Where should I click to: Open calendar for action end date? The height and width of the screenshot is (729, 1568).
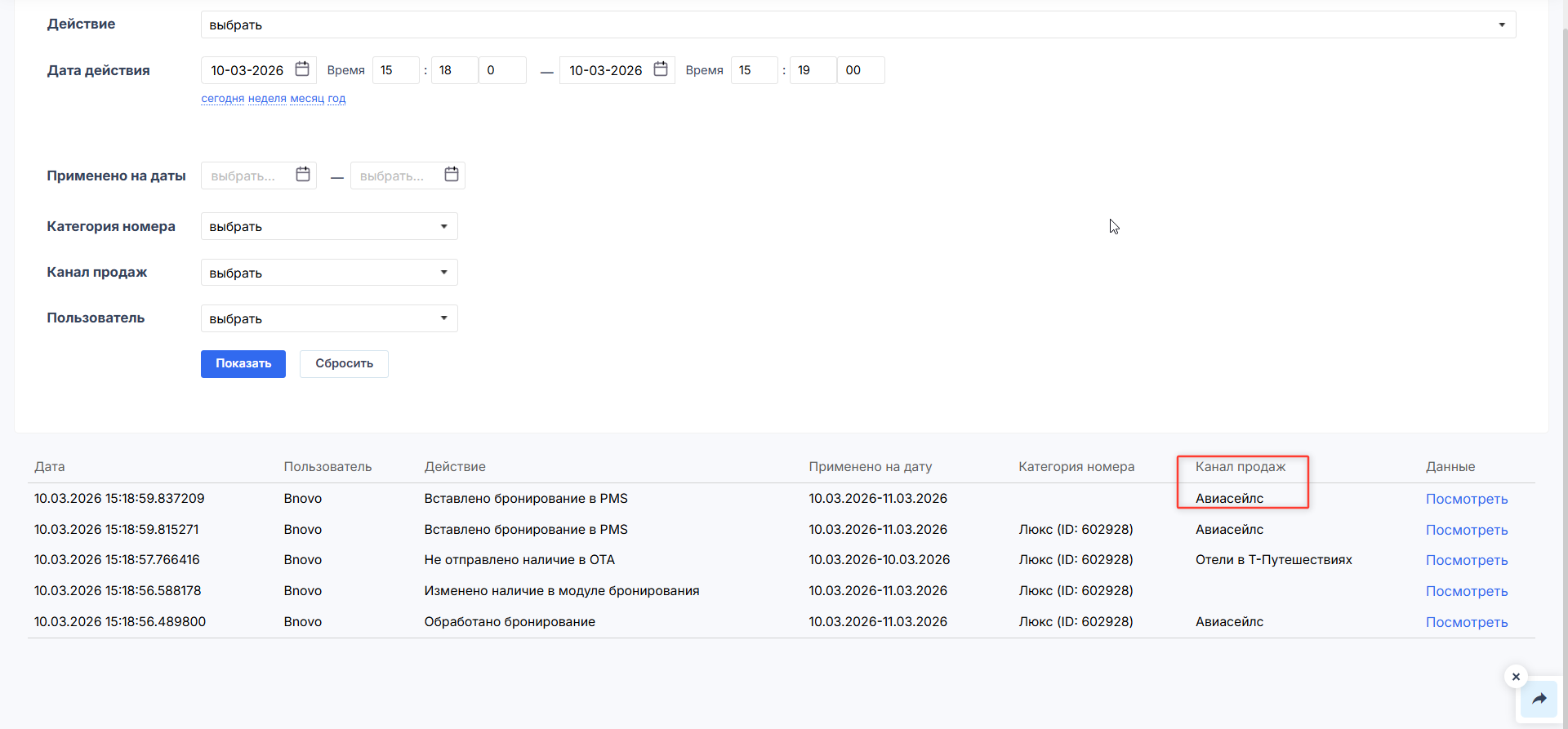[x=661, y=69]
